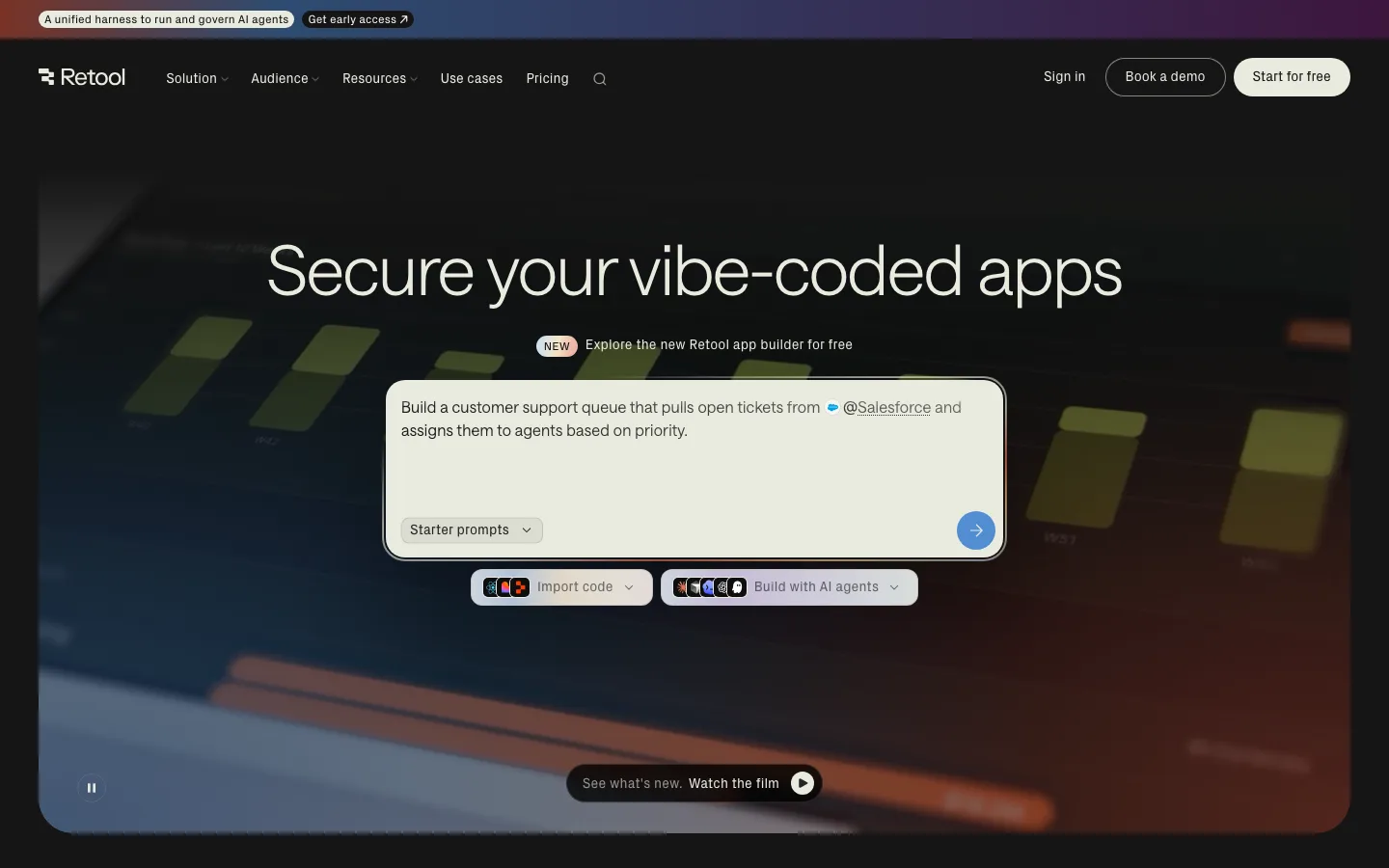Click Get early access banner button
1389x868 pixels.
358,19
